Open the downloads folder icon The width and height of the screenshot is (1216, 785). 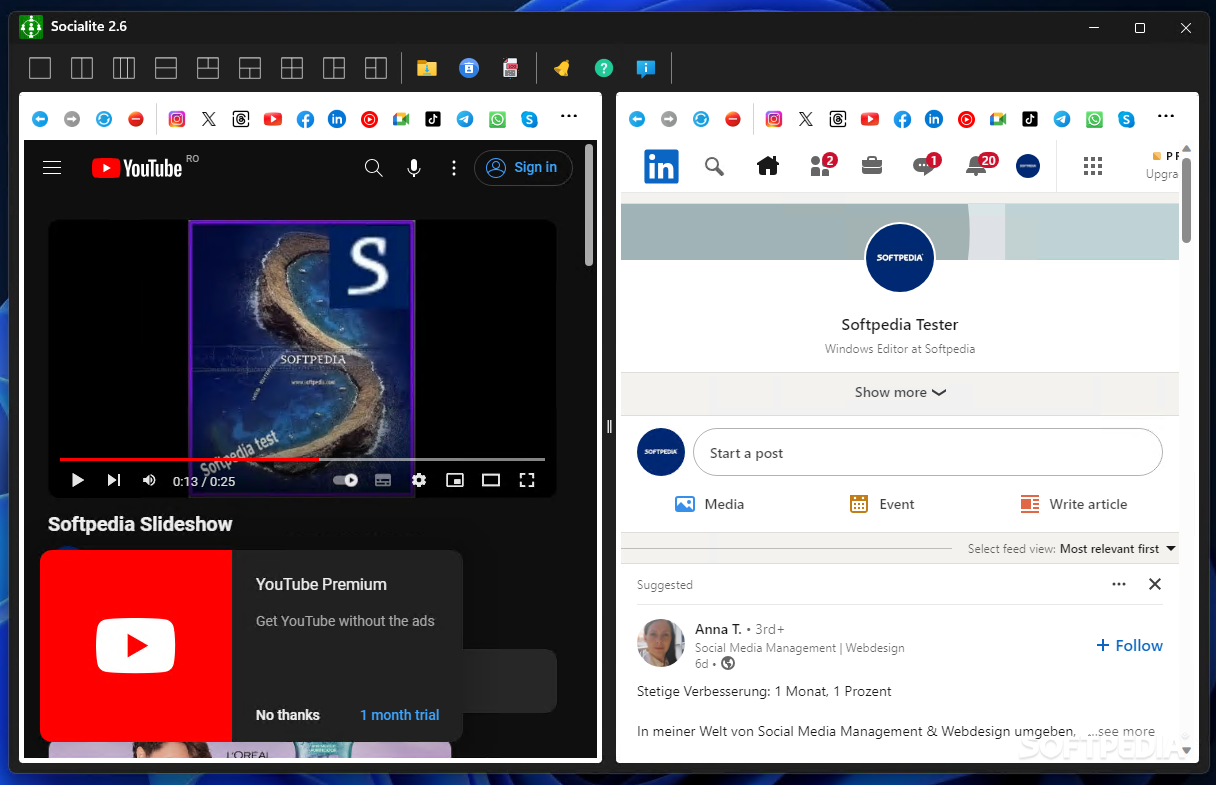427,68
